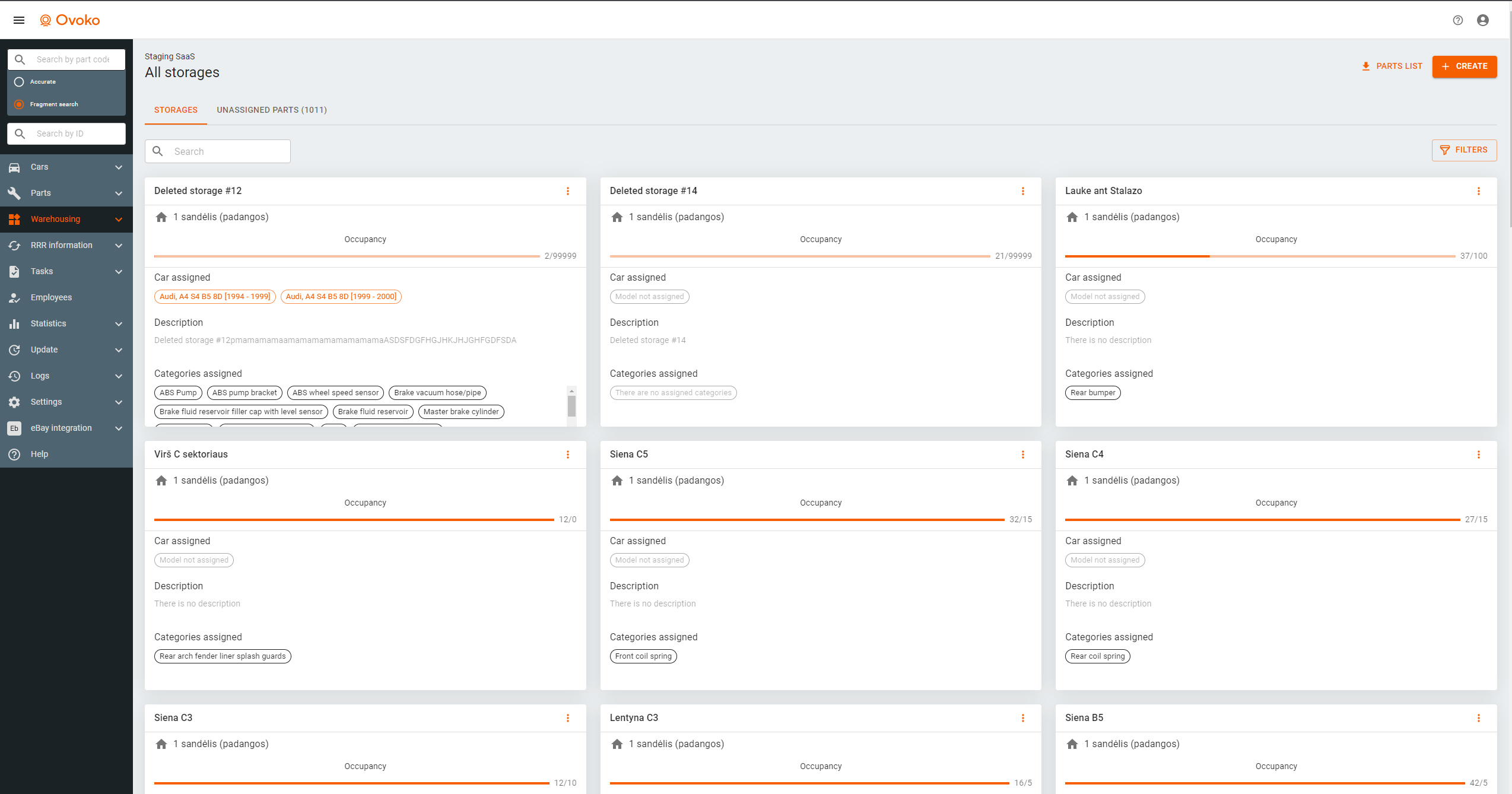Viewport: 1512px width, 794px height.
Task: Open the hamburger menu icon
Action: tap(19, 20)
